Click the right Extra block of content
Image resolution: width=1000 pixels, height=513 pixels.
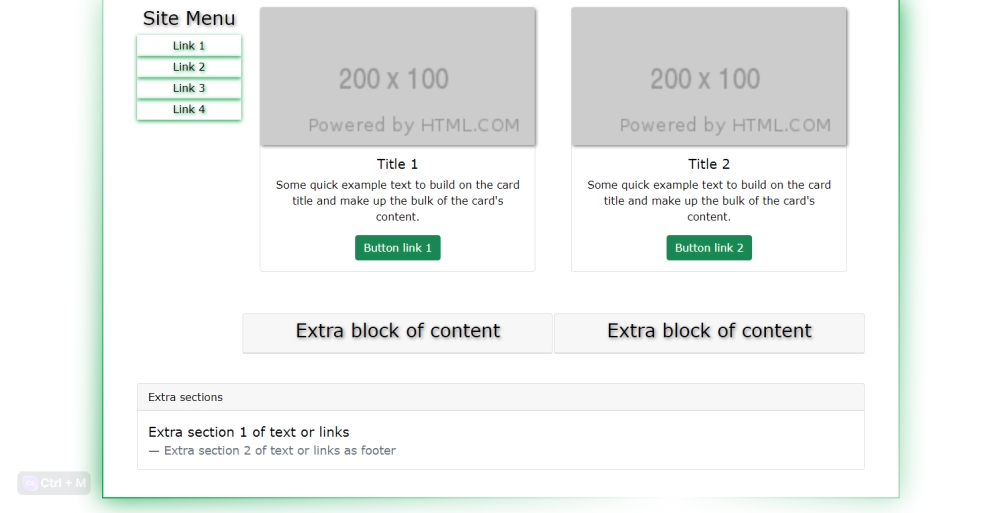pyautogui.click(x=709, y=333)
